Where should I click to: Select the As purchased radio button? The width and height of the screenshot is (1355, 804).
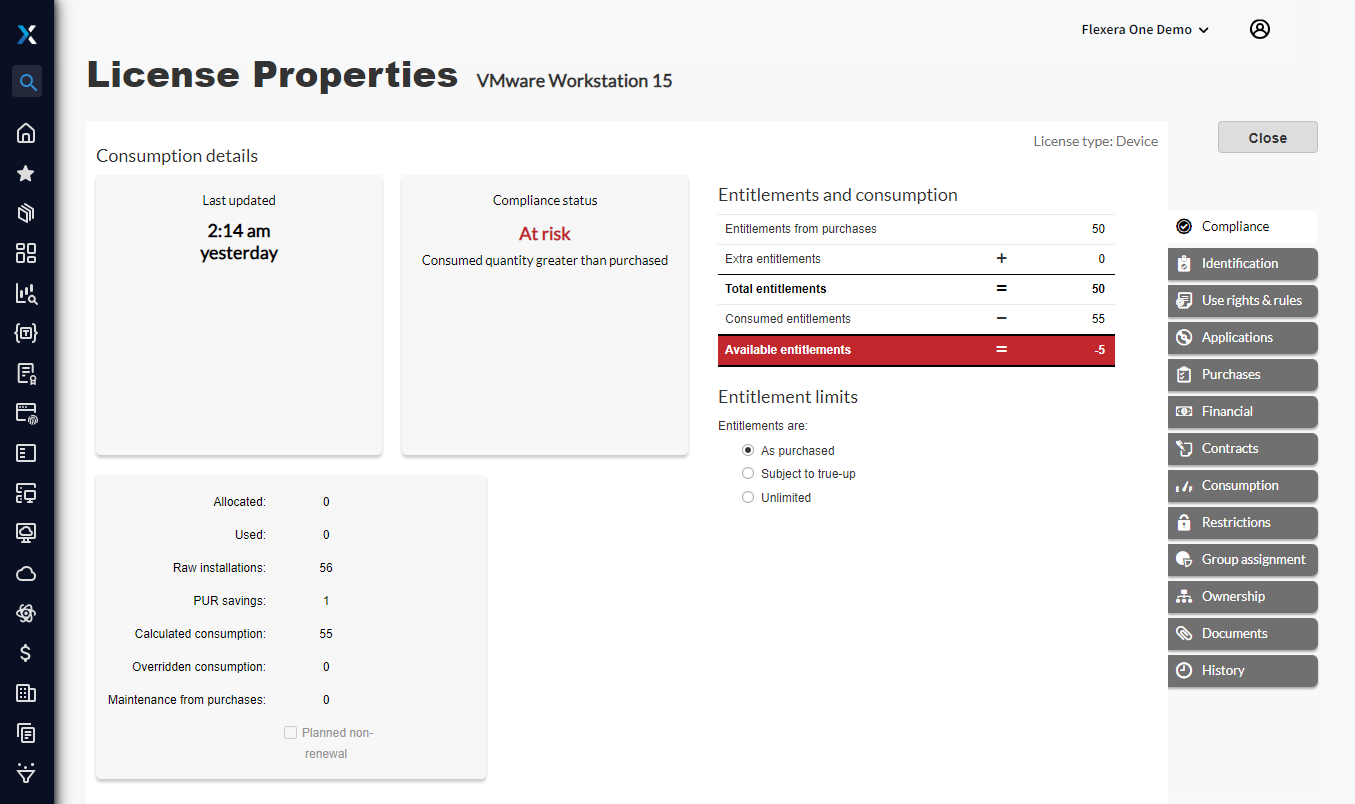(748, 450)
